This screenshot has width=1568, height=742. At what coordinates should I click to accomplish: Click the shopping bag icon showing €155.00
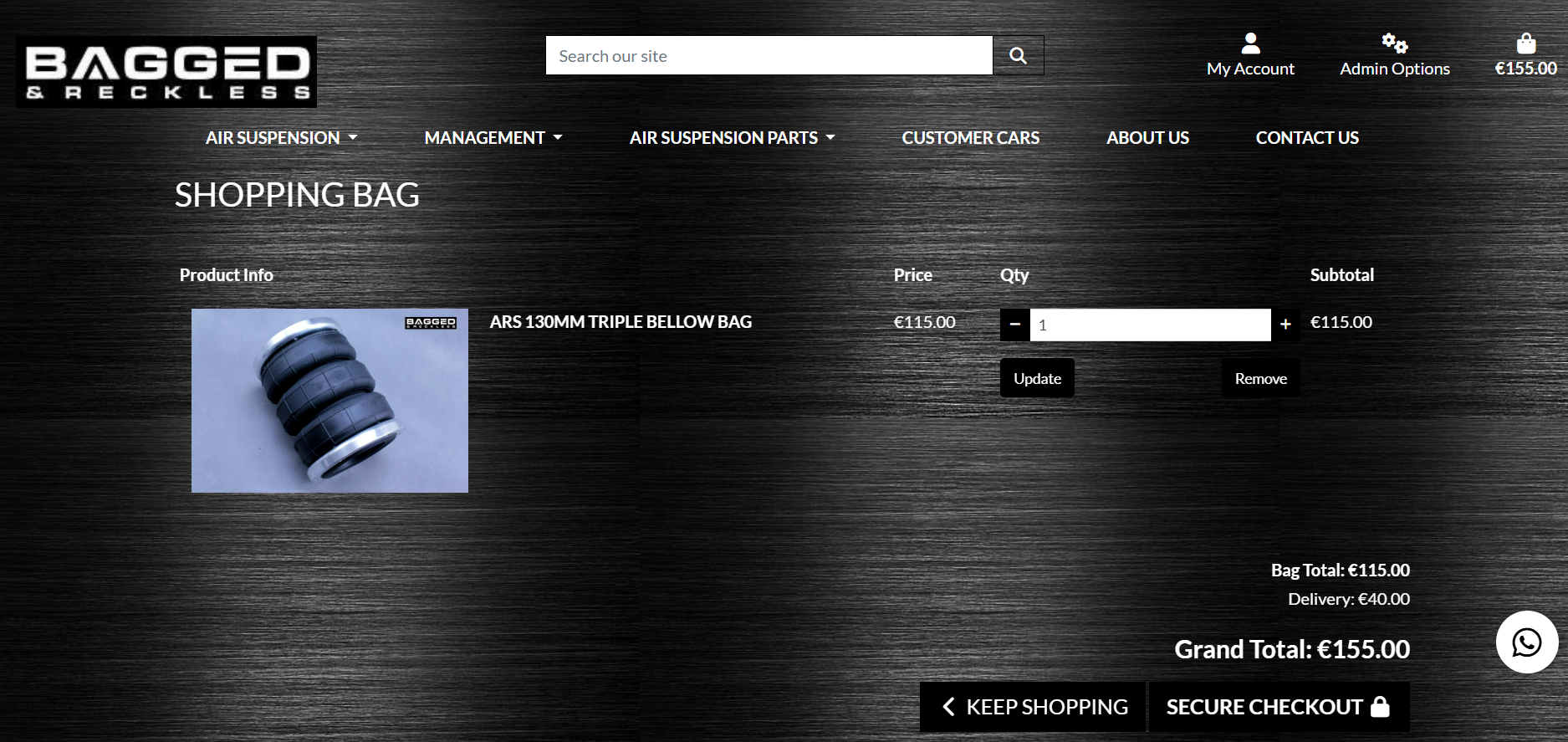[x=1525, y=44]
